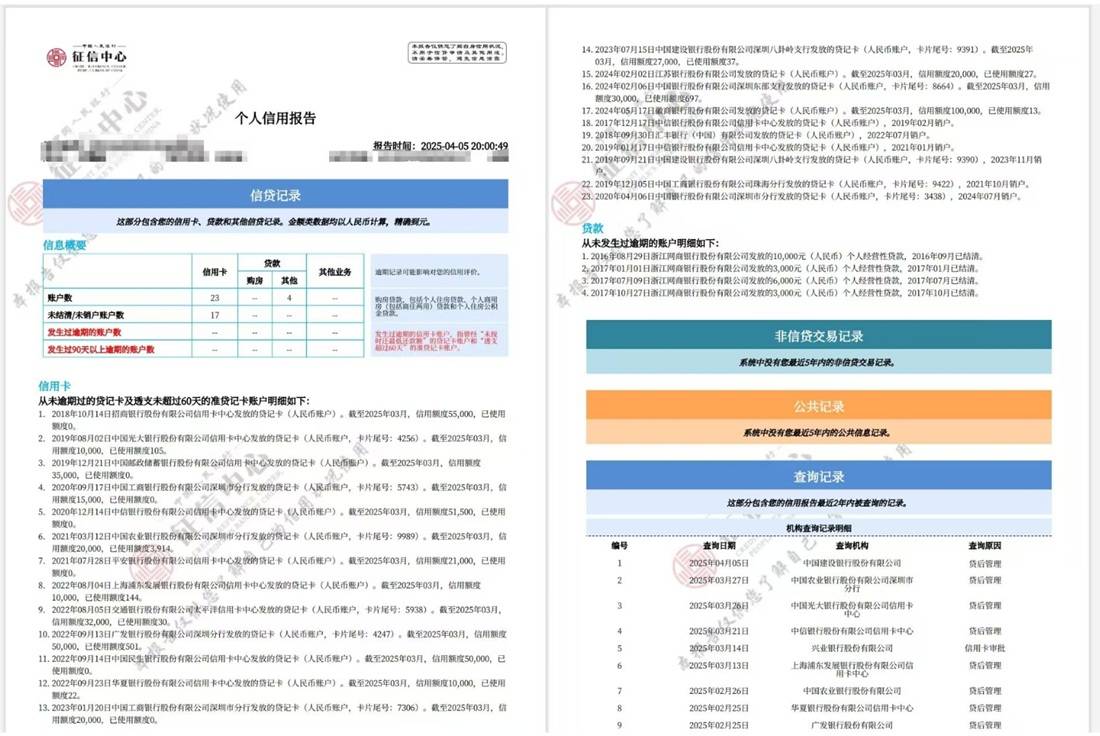Click card entry 22 with card tail 9422
This screenshot has width=1100, height=736.
point(805,184)
